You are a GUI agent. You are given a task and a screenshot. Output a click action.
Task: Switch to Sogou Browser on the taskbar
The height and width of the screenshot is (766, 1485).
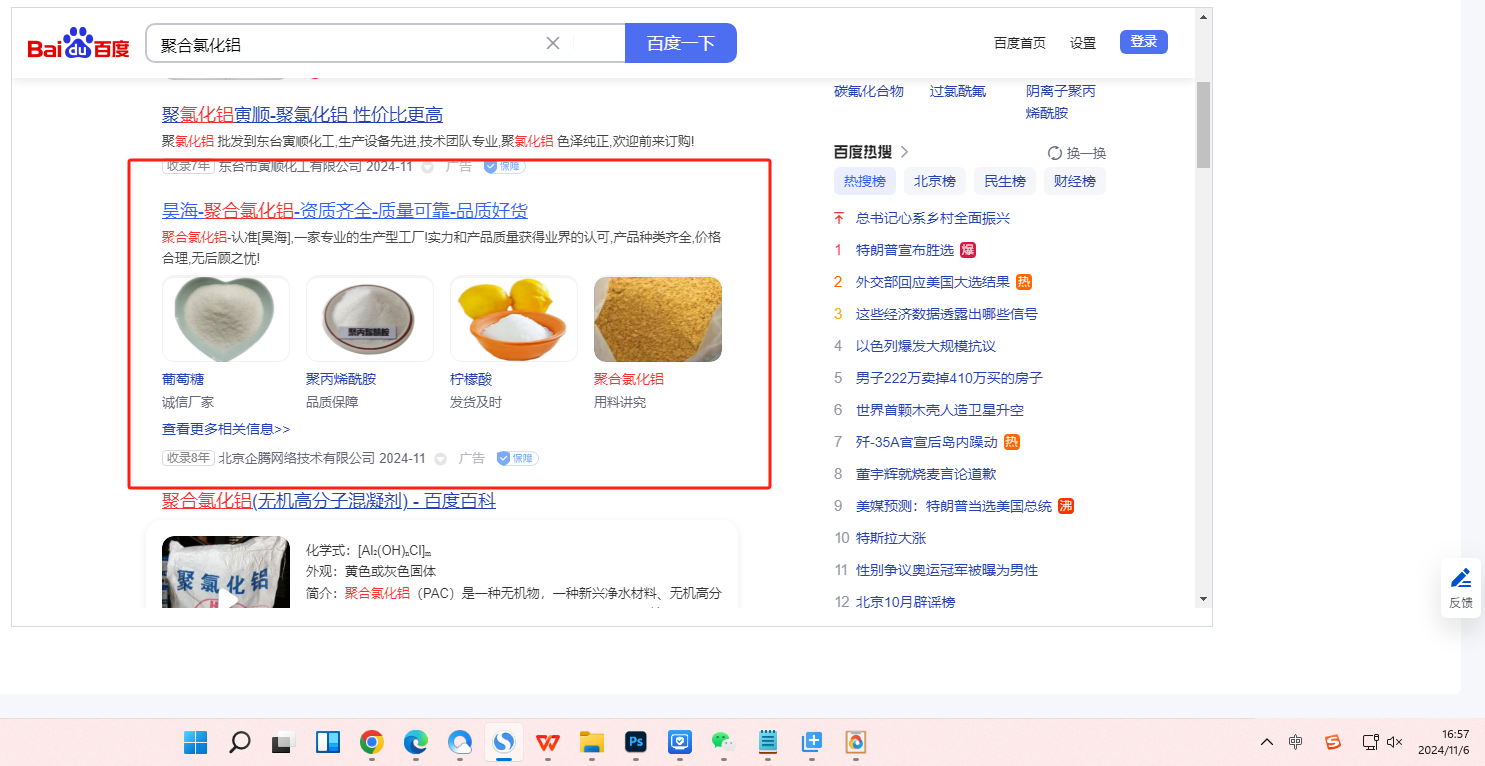(504, 742)
